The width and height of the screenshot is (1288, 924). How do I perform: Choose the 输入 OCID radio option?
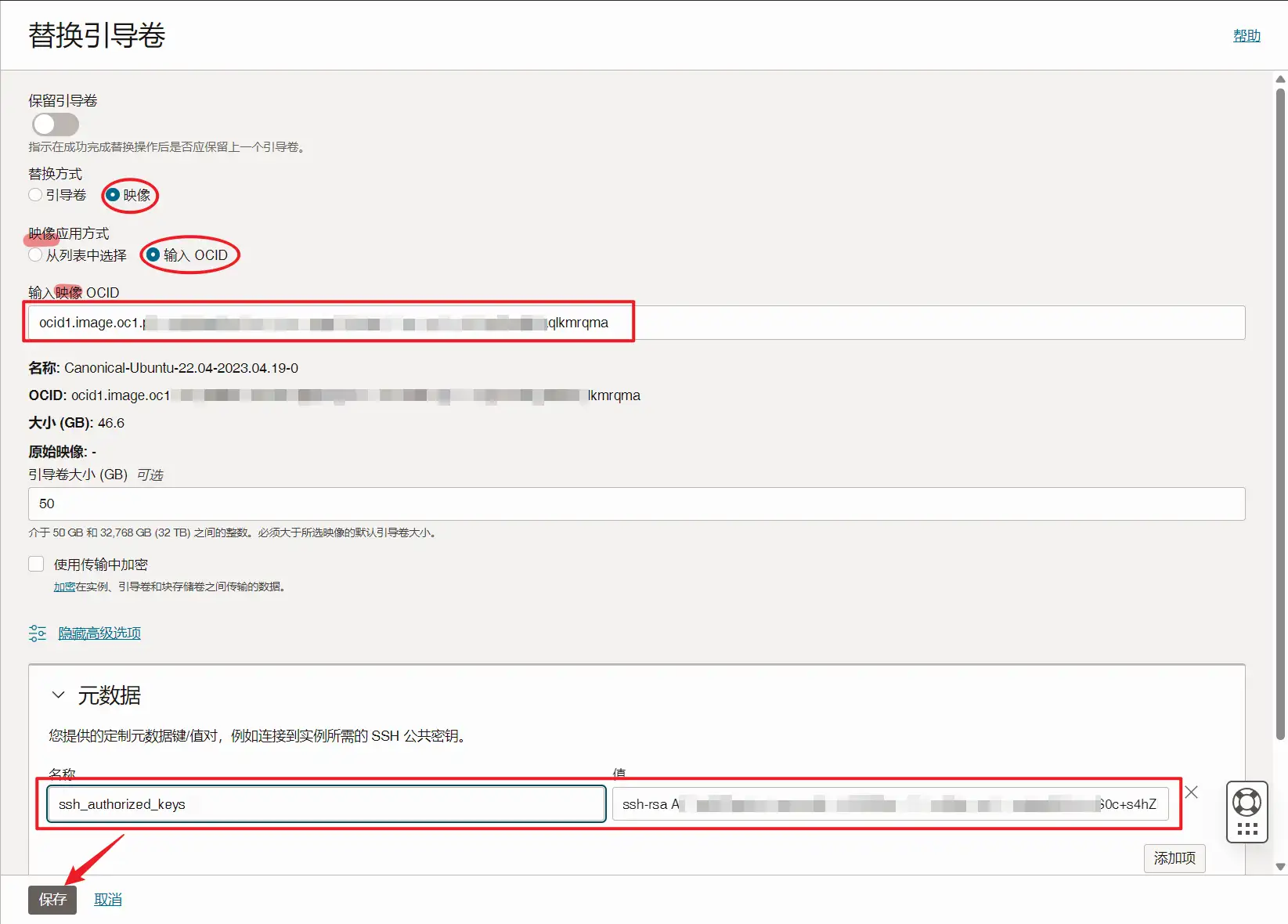(x=153, y=255)
